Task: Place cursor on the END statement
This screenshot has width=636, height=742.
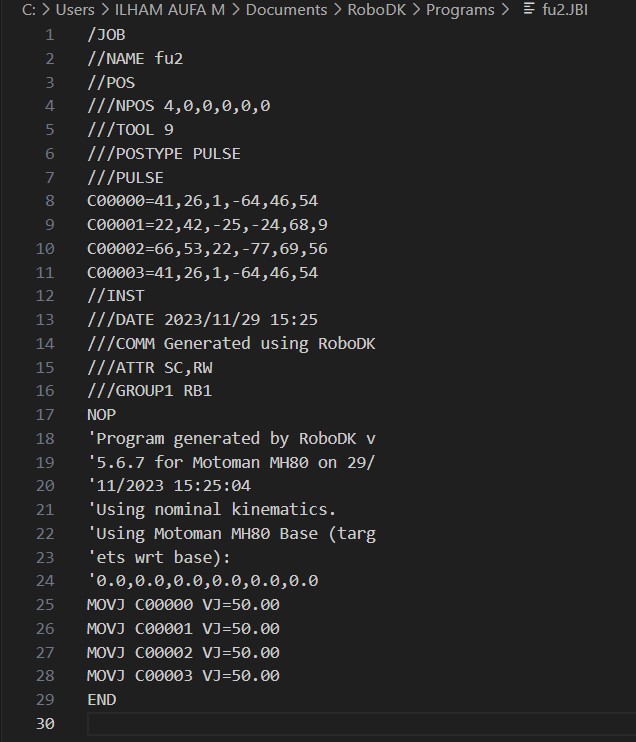Action: (x=102, y=700)
